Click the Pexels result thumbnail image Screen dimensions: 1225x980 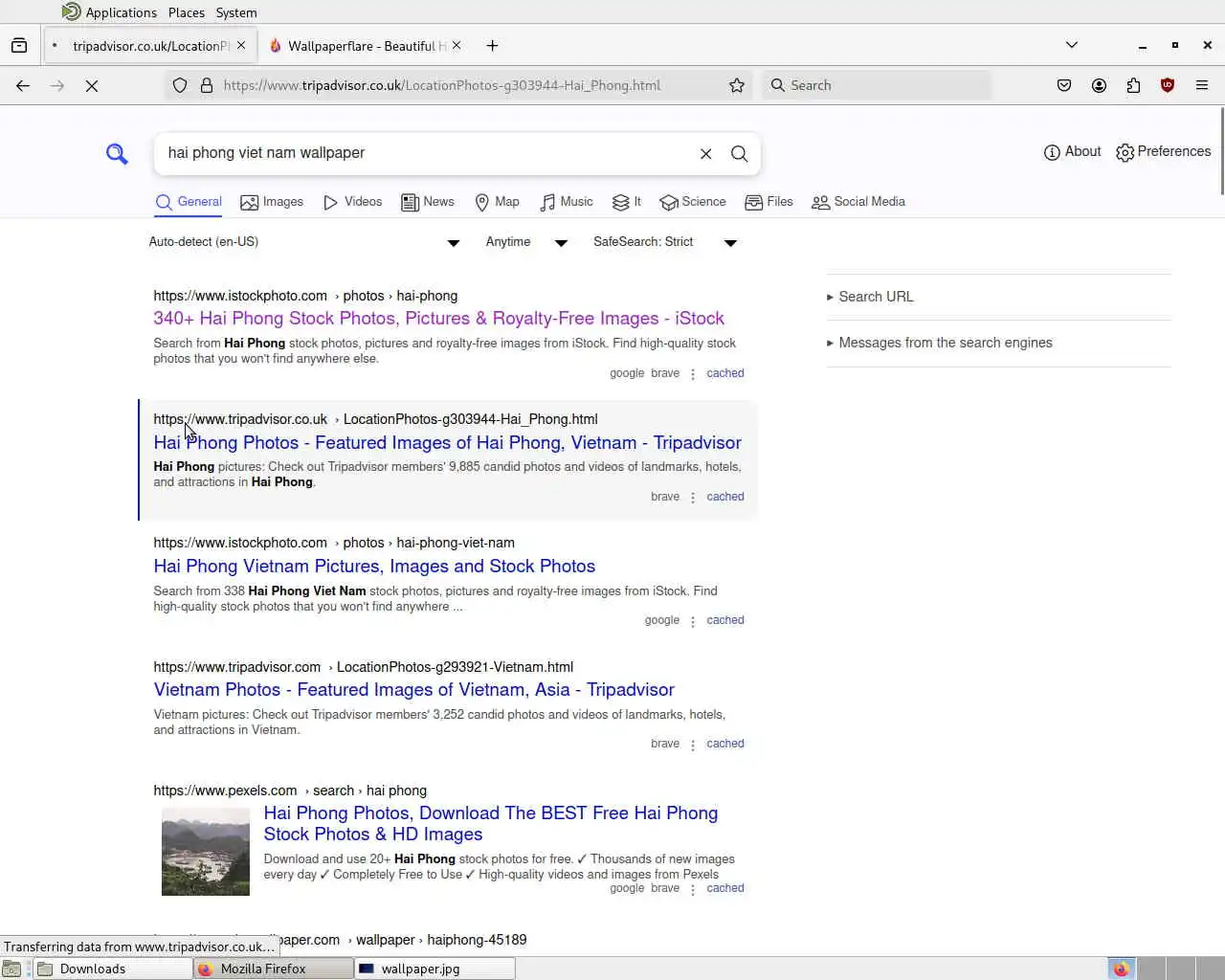click(206, 852)
